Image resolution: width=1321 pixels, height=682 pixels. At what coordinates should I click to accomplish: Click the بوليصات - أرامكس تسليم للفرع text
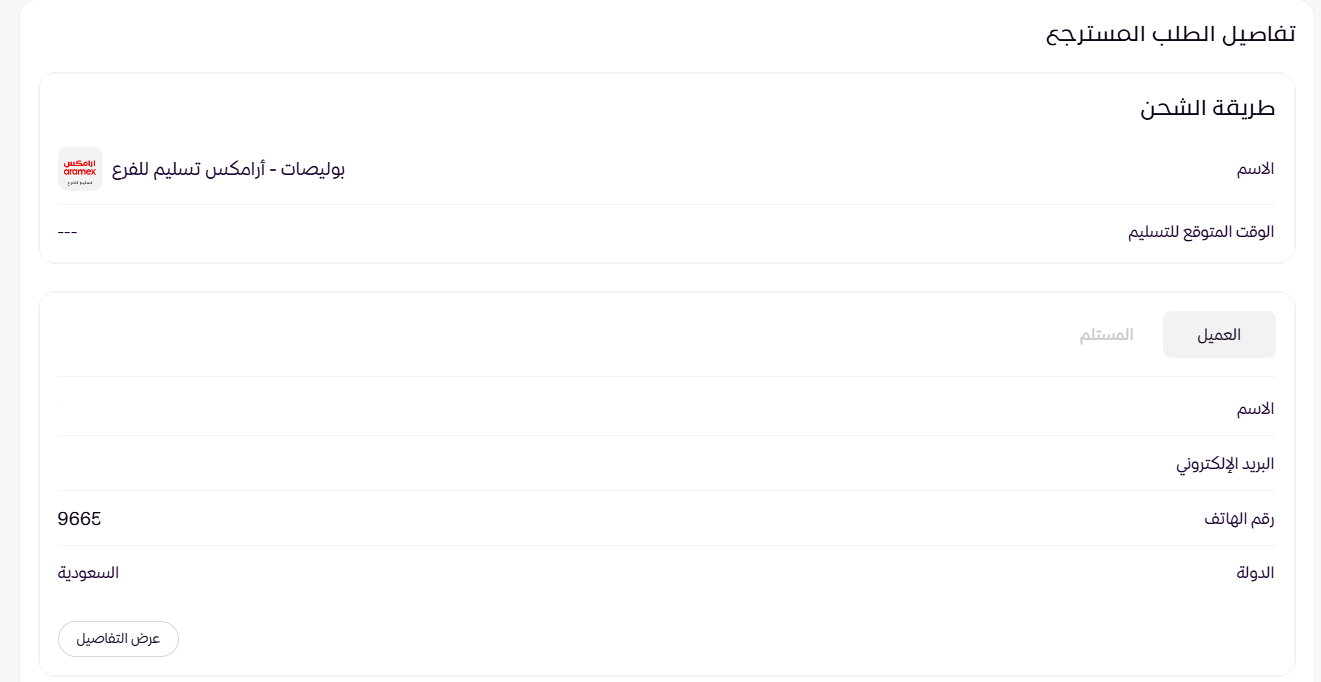(x=228, y=169)
